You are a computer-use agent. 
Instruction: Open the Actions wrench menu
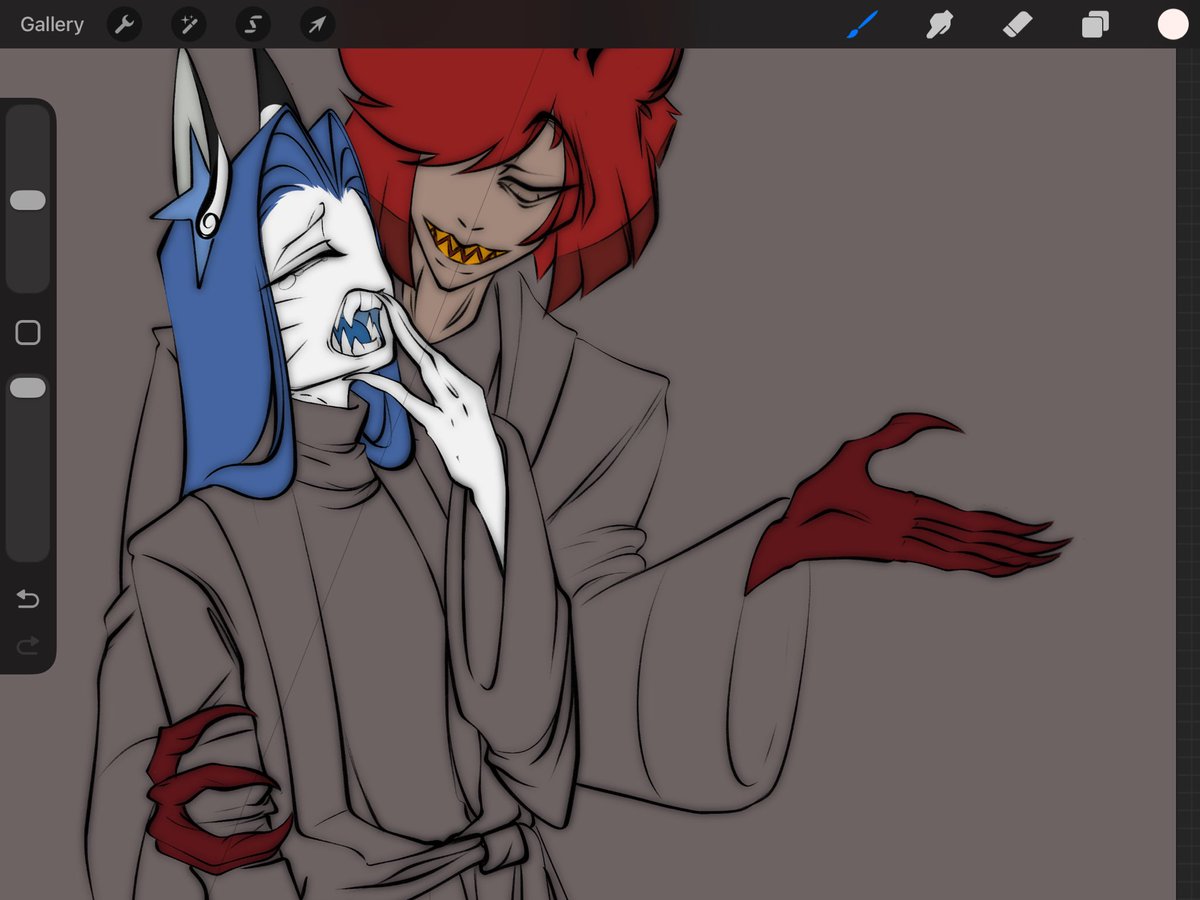(124, 24)
